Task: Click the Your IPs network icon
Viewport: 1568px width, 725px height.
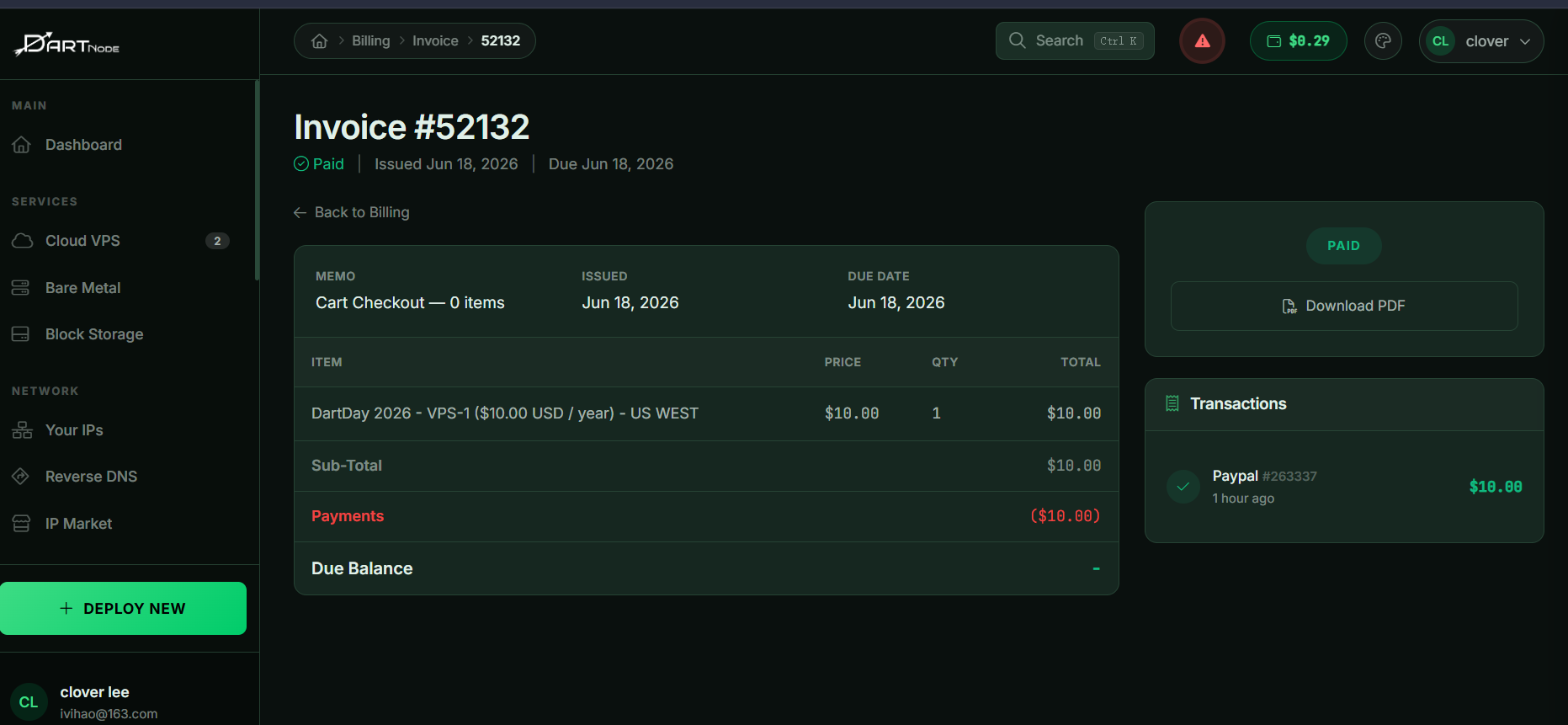Action: [x=22, y=430]
